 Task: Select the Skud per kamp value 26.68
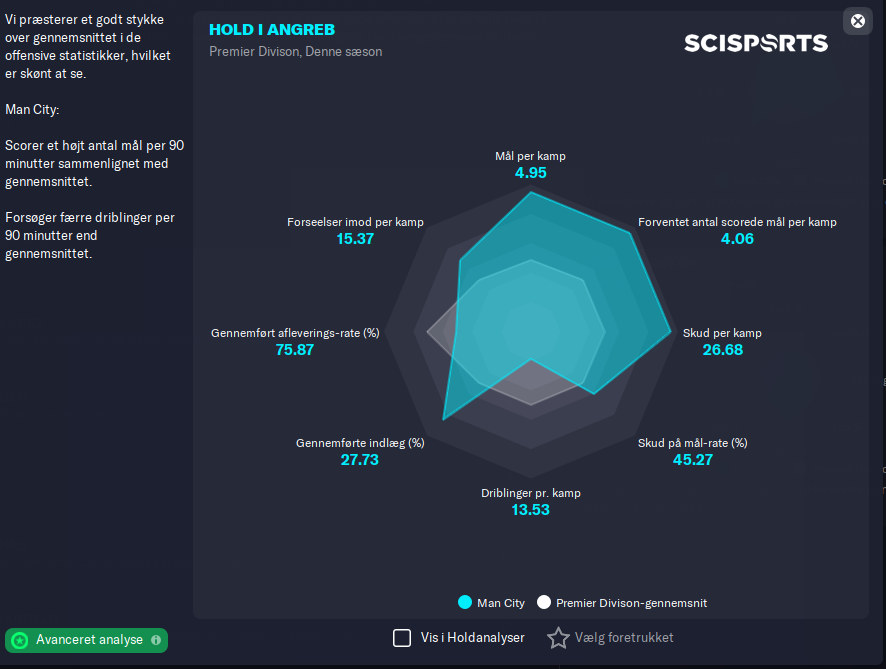coord(722,350)
